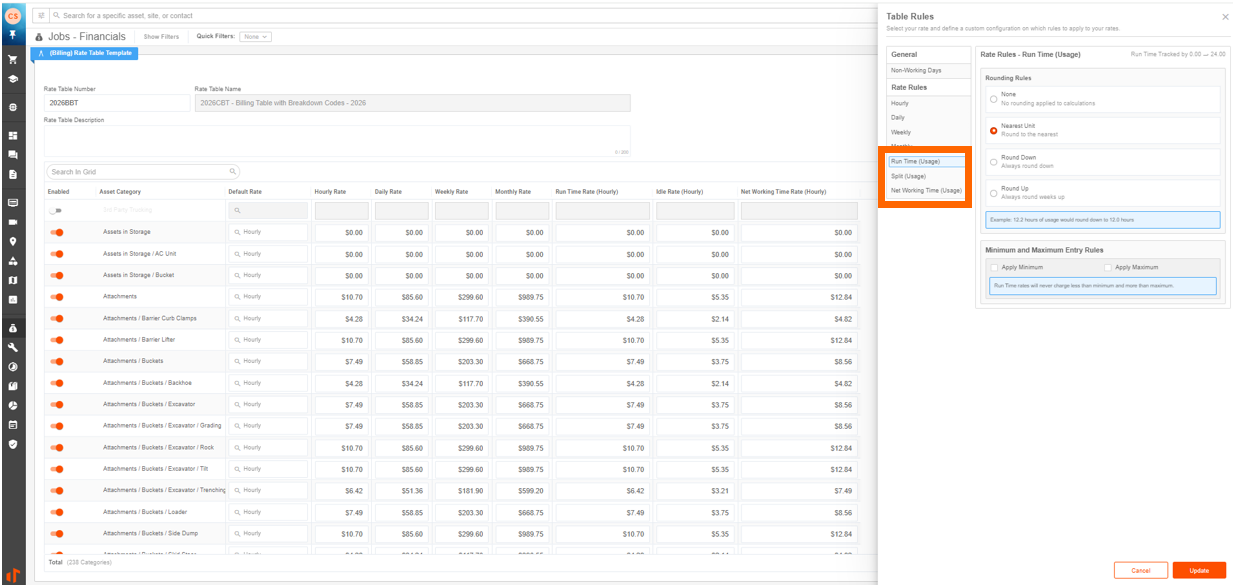
Task: Open the graduation cap training icon
Action: [x=13, y=79]
